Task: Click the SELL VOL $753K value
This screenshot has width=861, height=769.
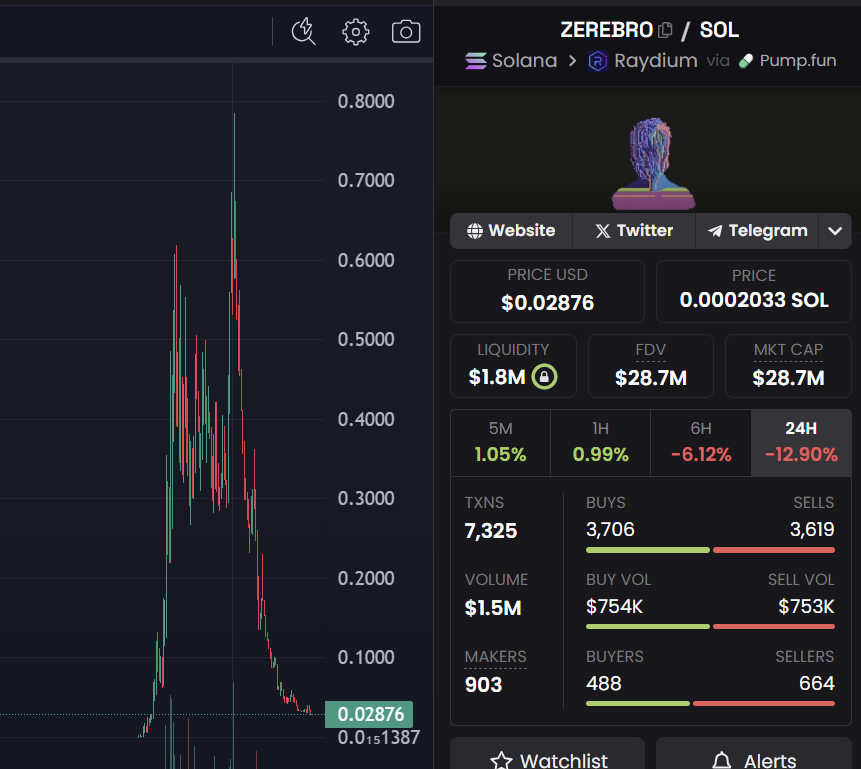Action: pos(806,606)
